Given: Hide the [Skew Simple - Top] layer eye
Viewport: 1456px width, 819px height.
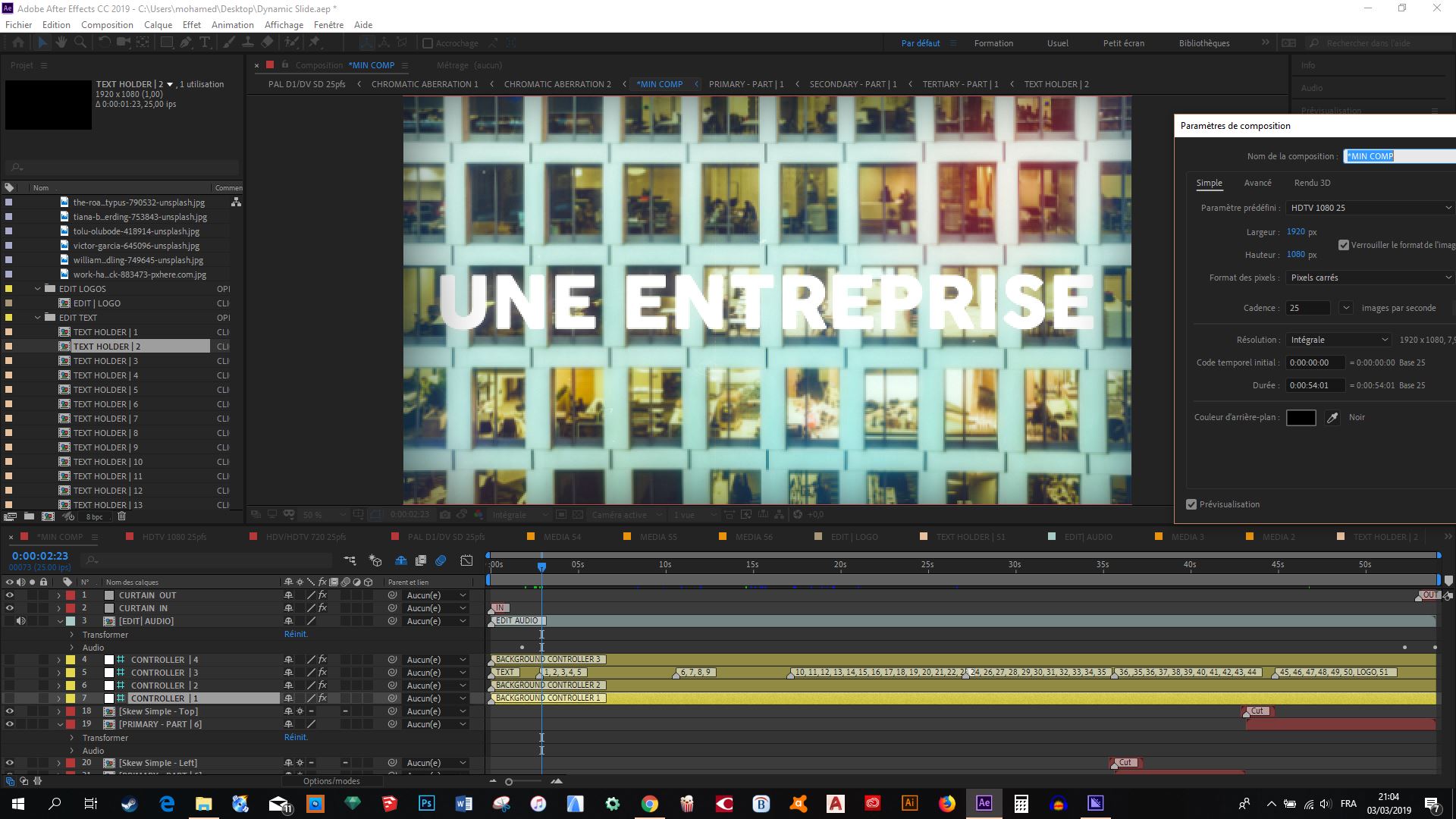Looking at the screenshot, I should (10, 711).
